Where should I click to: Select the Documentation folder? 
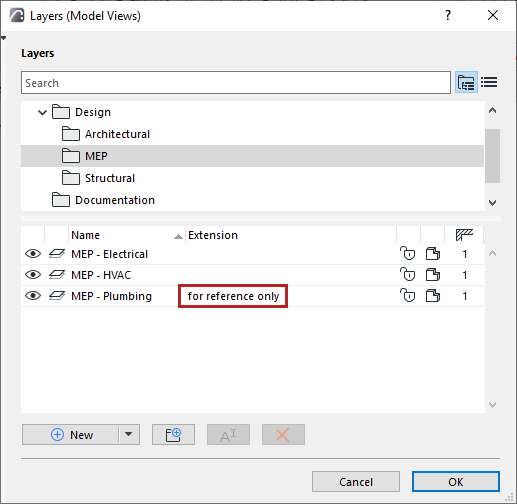(115, 200)
